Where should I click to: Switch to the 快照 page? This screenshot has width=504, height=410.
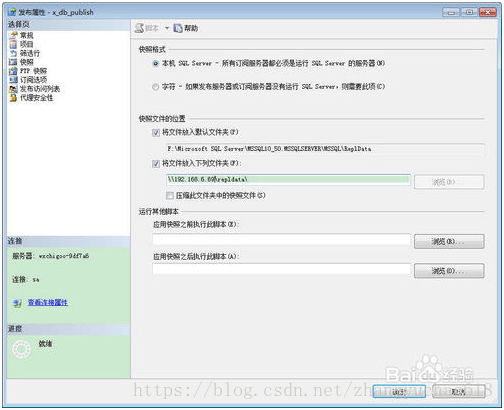point(27,62)
